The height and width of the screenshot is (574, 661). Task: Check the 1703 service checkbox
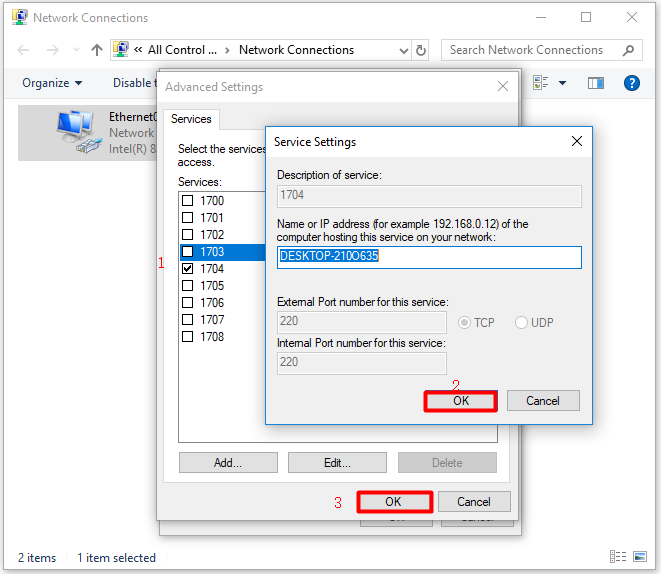(x=187, y=252)
